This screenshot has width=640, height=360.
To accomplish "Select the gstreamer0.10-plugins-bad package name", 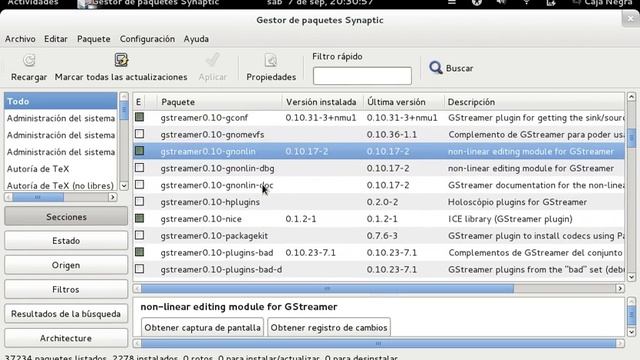I will point(217,253).
